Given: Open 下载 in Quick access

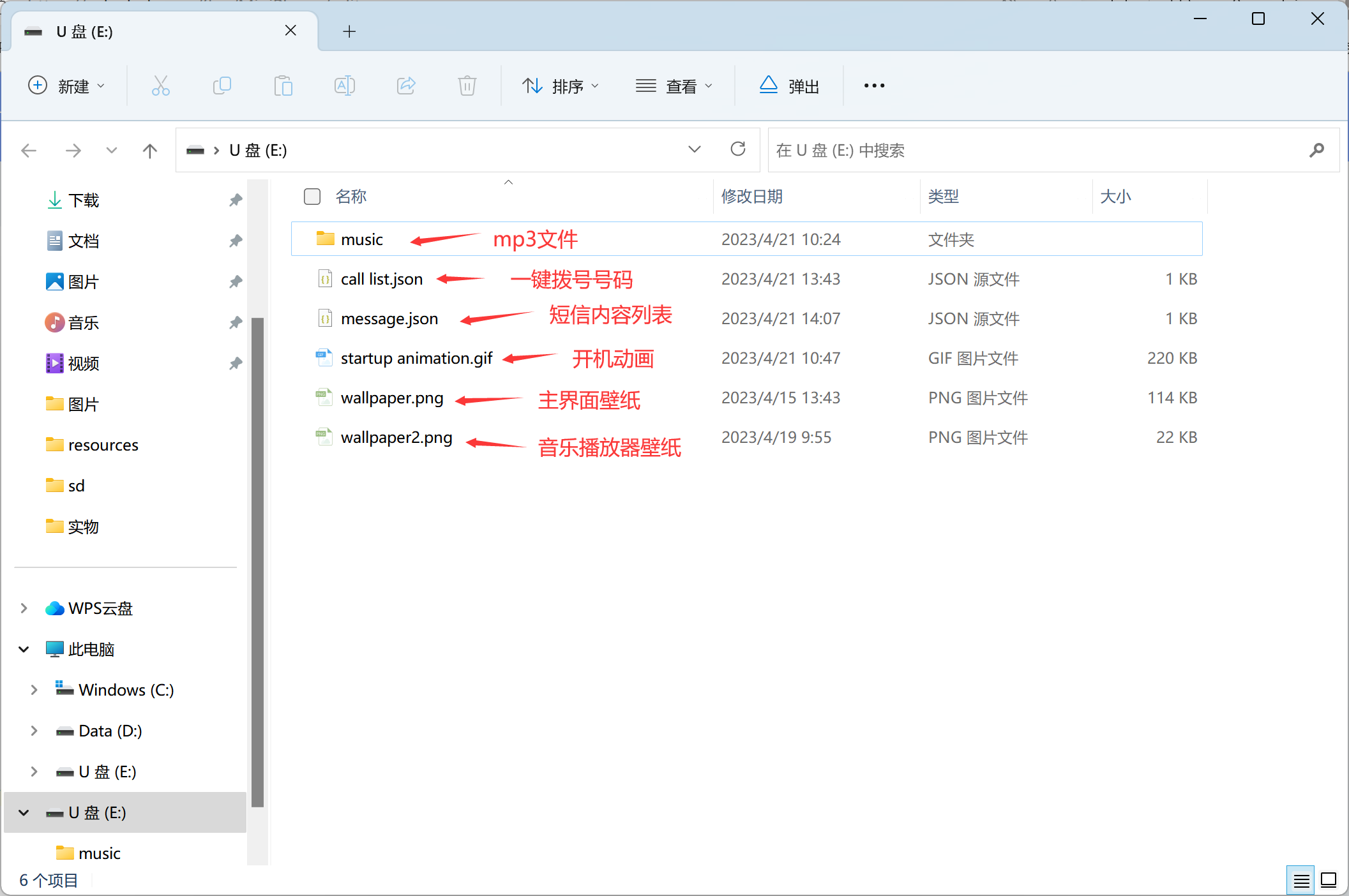Looking at the screenshot, I should coord(83,200).
